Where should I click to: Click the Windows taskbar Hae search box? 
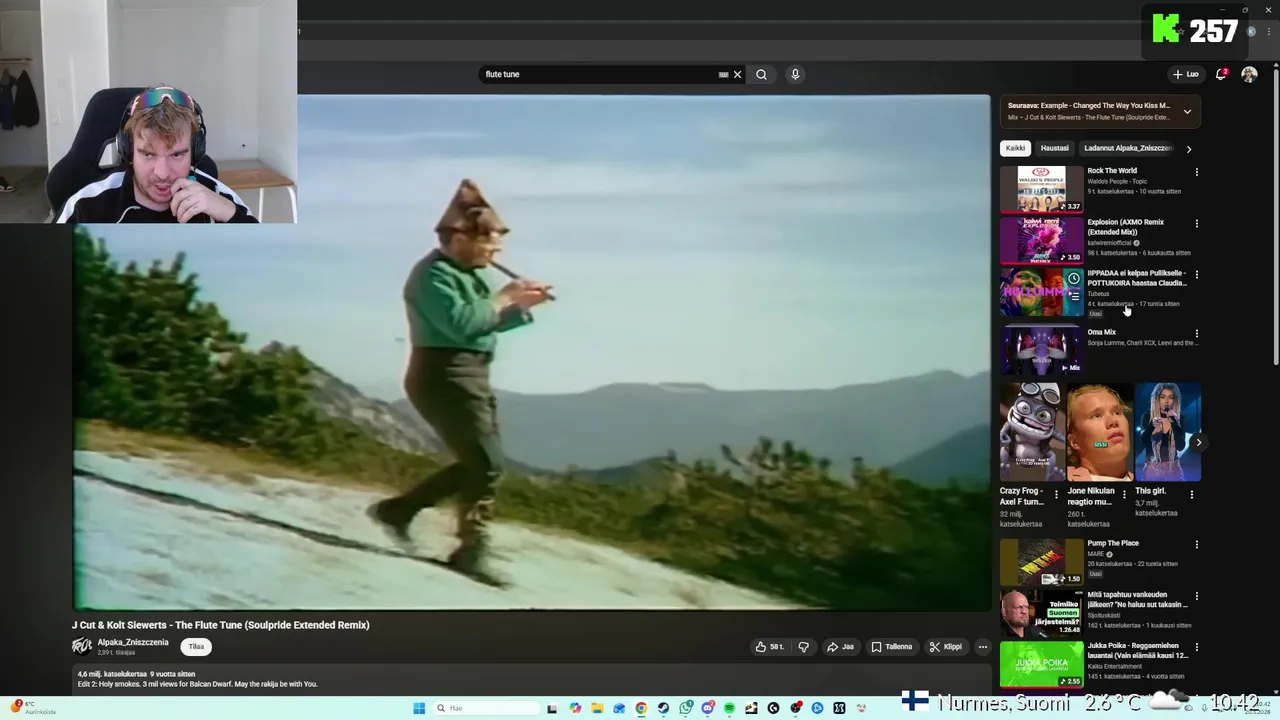[x=487, y=708]
